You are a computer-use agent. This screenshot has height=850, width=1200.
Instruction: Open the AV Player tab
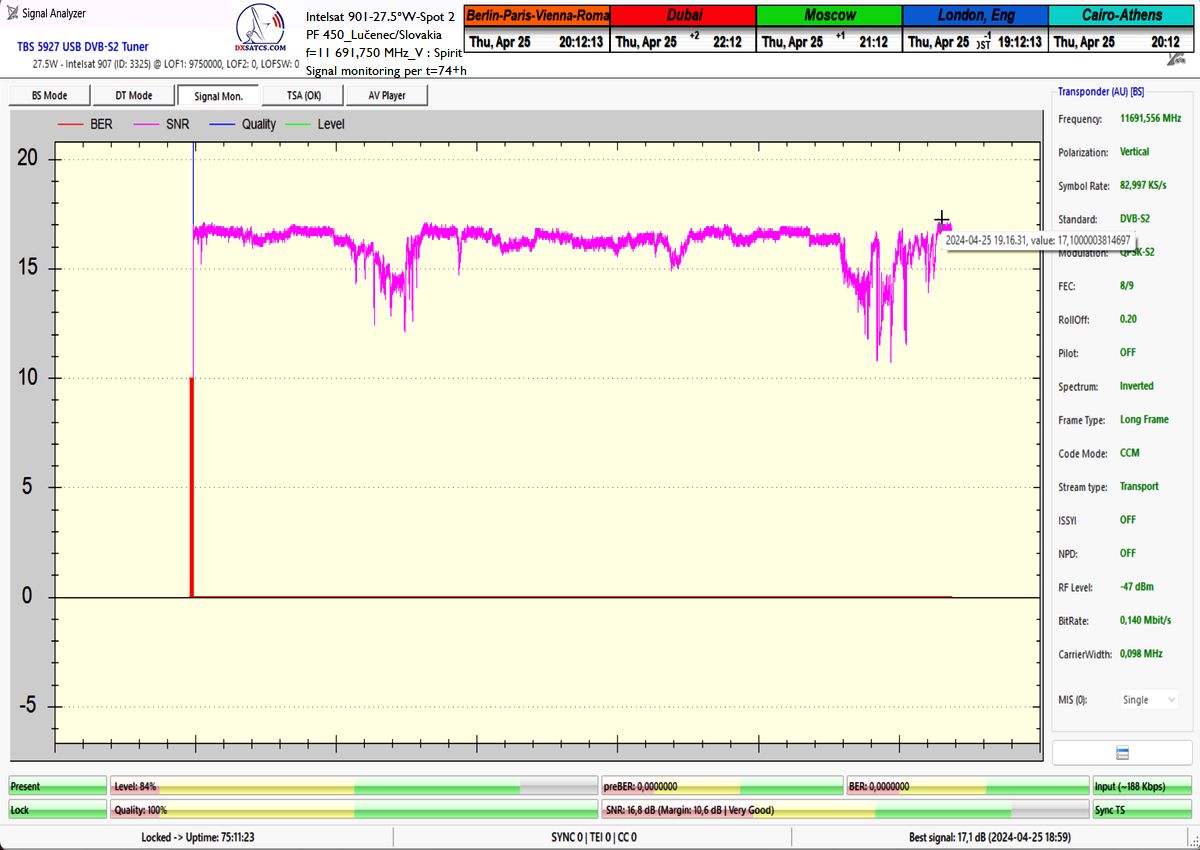point(386,96)
